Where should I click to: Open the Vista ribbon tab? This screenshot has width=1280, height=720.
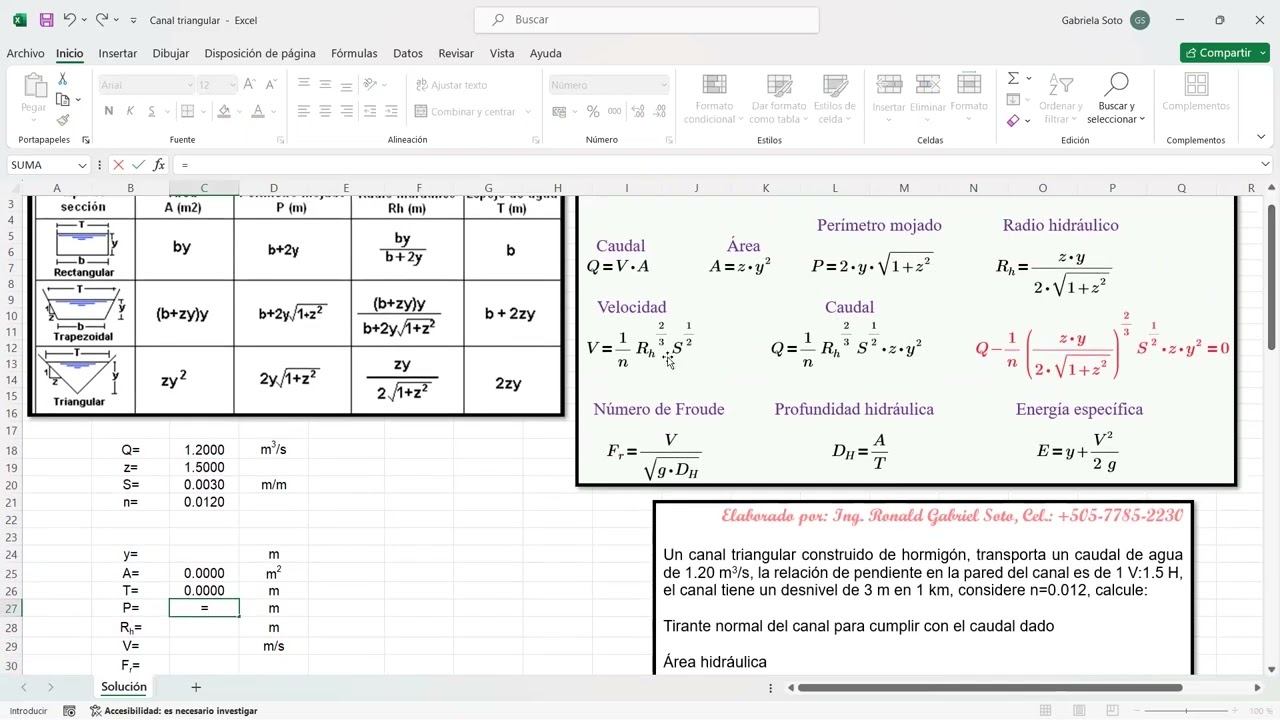pos(502,53)
